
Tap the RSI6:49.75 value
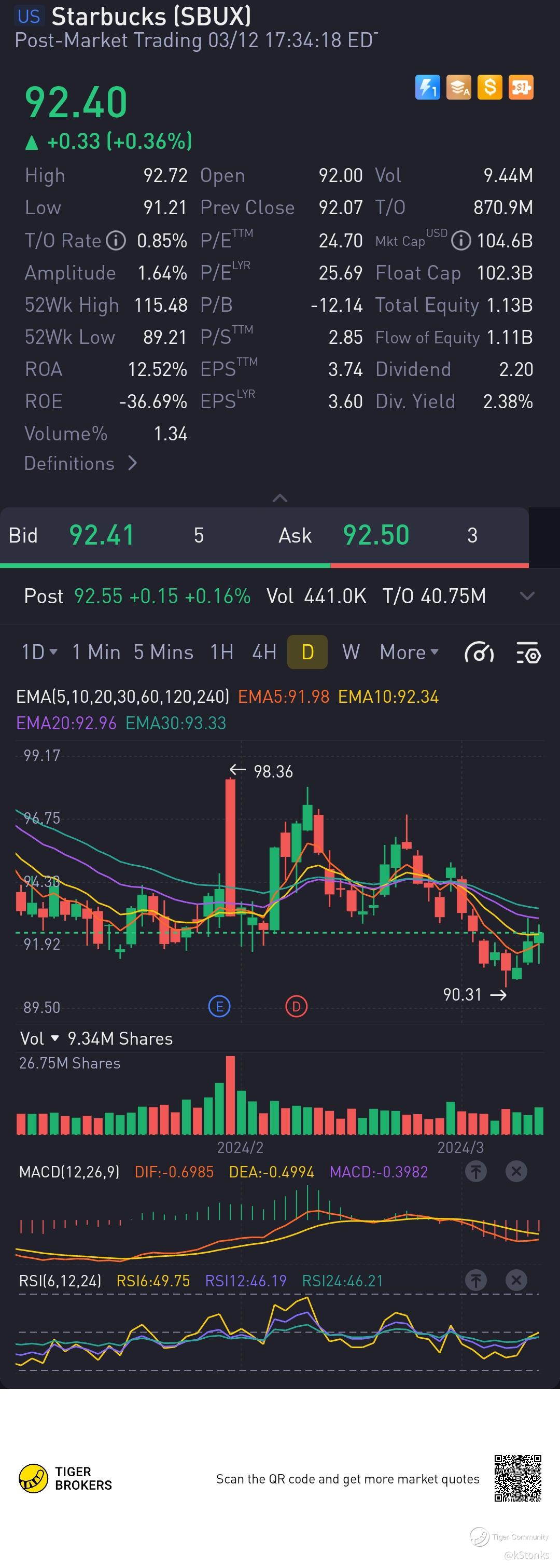[153, 1281]
